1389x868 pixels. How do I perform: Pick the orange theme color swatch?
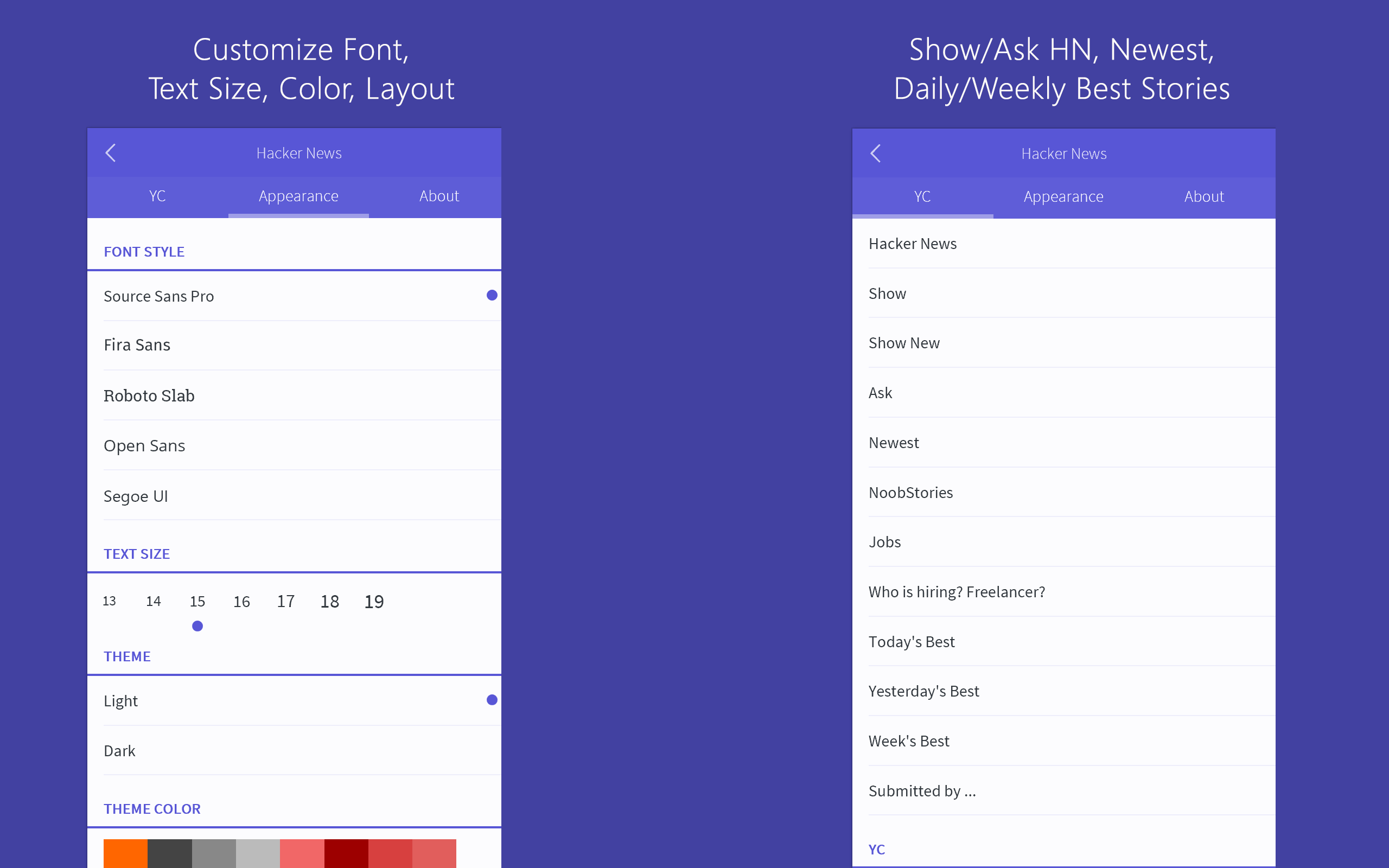click(x=125, y=853)
